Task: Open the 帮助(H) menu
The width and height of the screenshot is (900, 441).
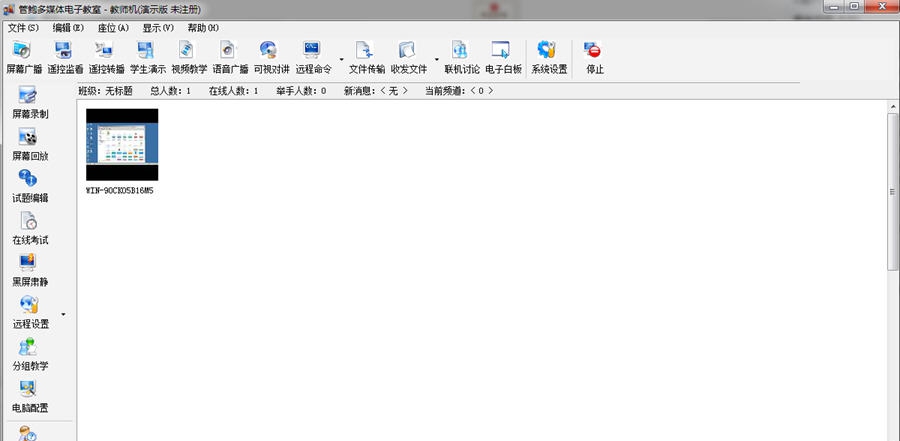Action: [203, 28]
